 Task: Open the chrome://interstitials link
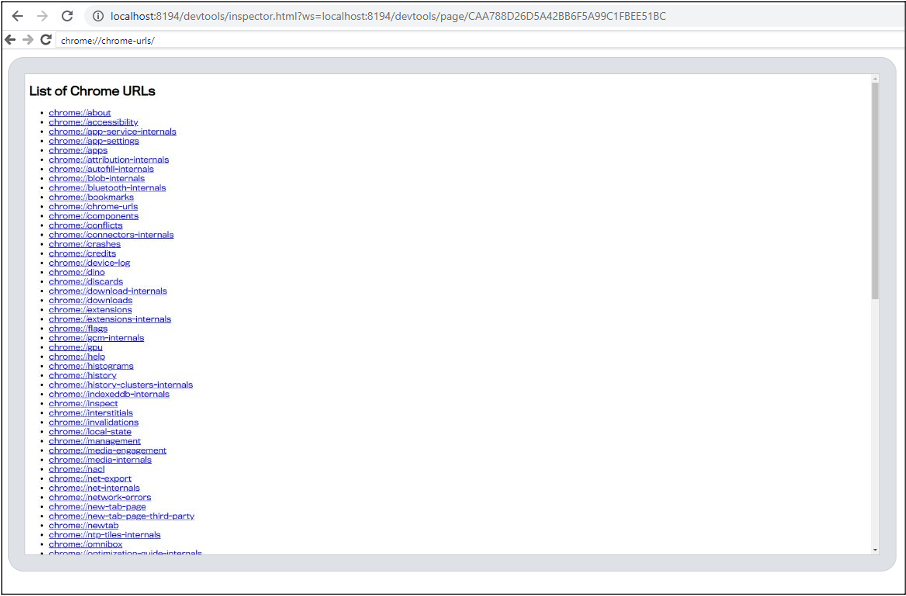click(91, 413)
